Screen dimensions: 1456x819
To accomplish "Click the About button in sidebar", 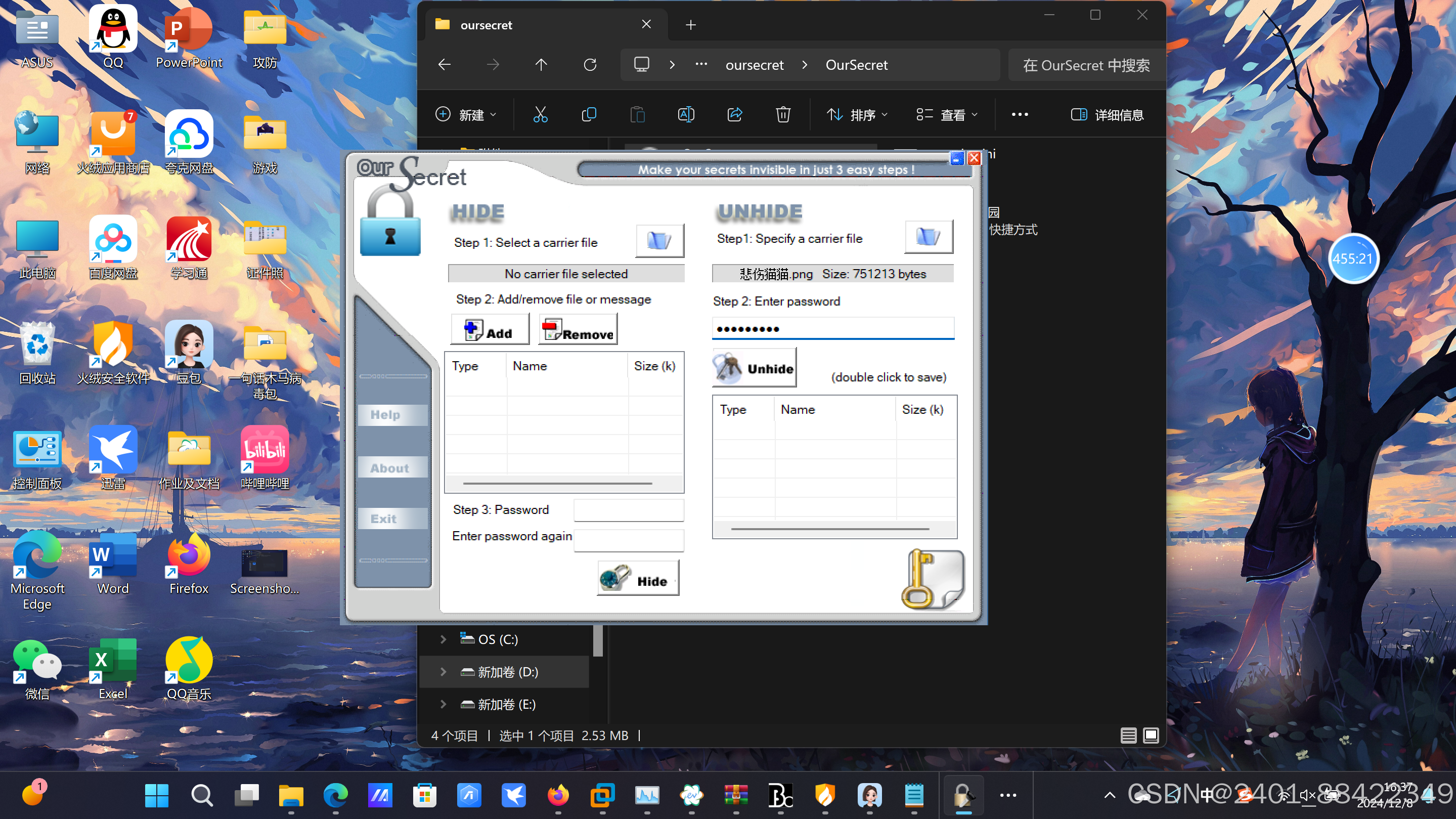I will tap(392, 468).
